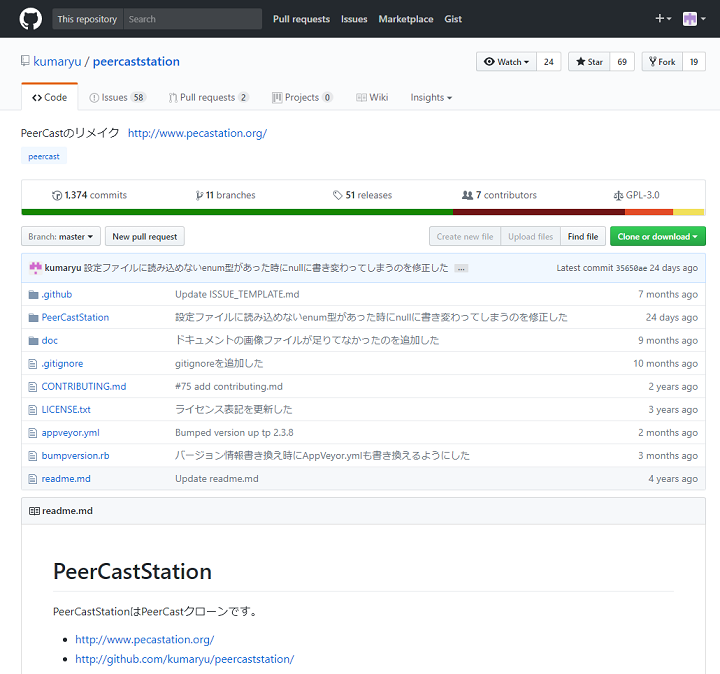Viewport: 720px width, 674px height.
Task: Click the This repository search scope label
Action: coord(87,19)
